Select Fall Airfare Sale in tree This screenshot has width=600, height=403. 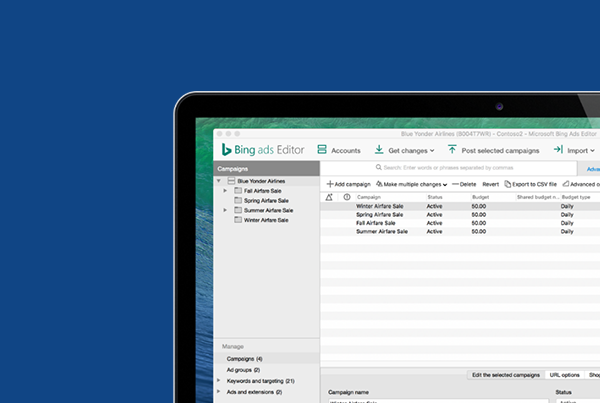point(262,191)
